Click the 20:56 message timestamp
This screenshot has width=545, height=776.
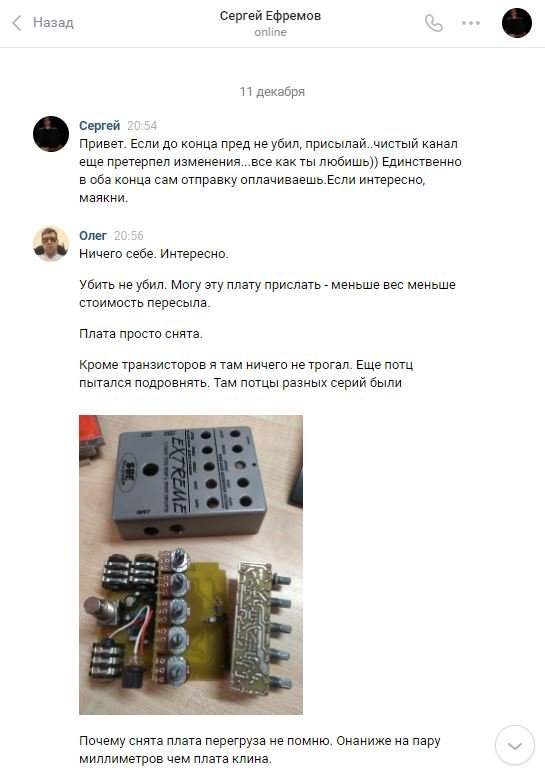click(x=129, y=236)
